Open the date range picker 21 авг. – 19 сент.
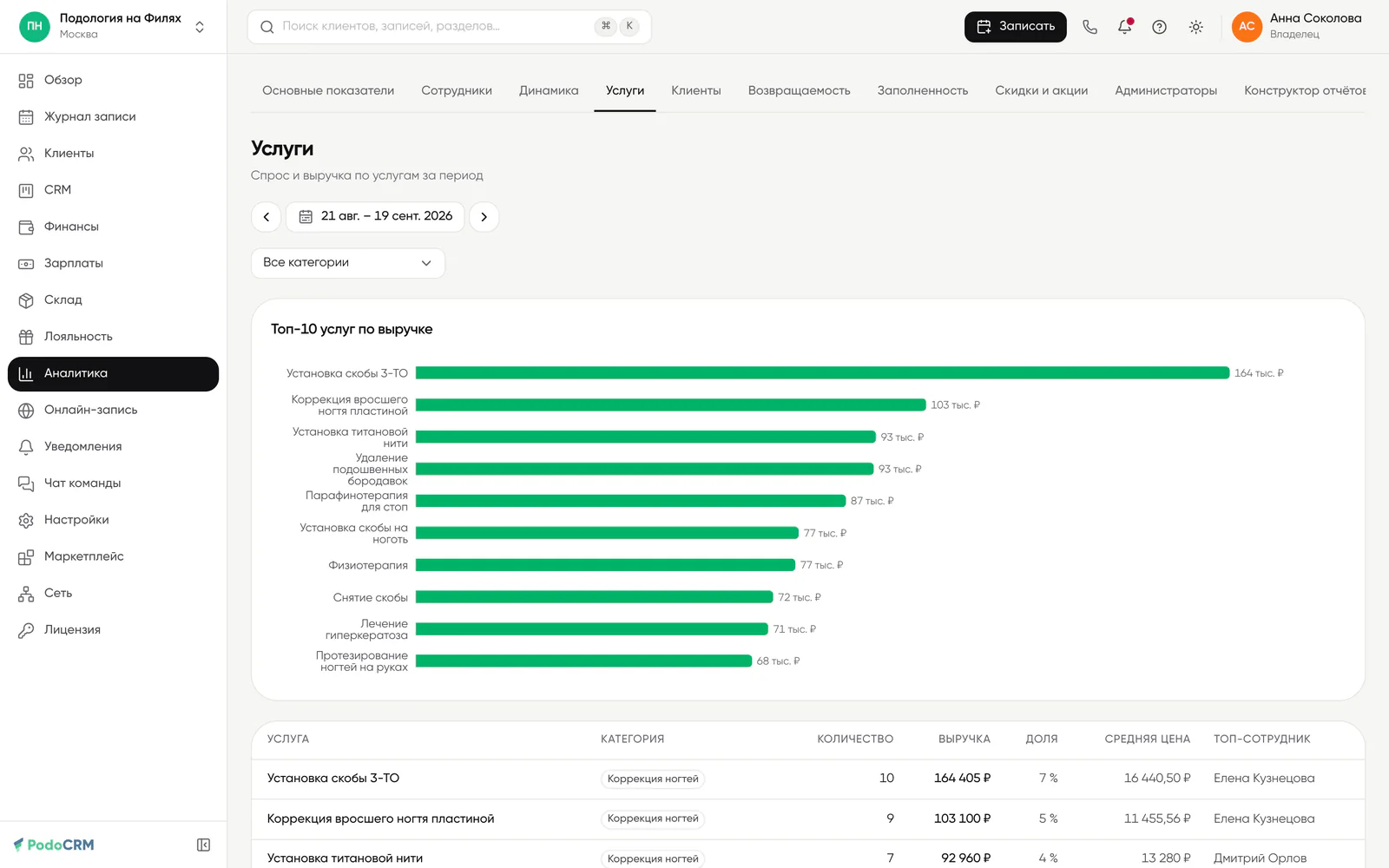Screen dimensions: 1389x868 (x=375, y=216)
